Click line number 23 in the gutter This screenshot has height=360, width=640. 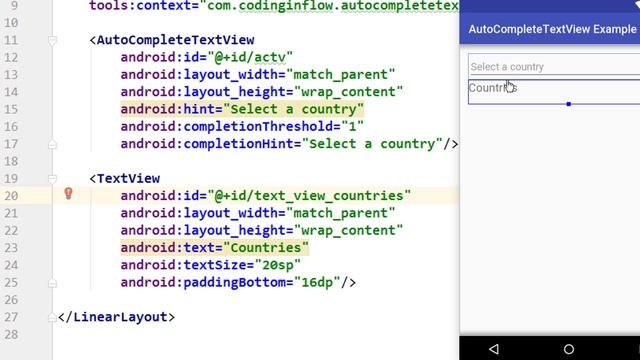[11, 248]
